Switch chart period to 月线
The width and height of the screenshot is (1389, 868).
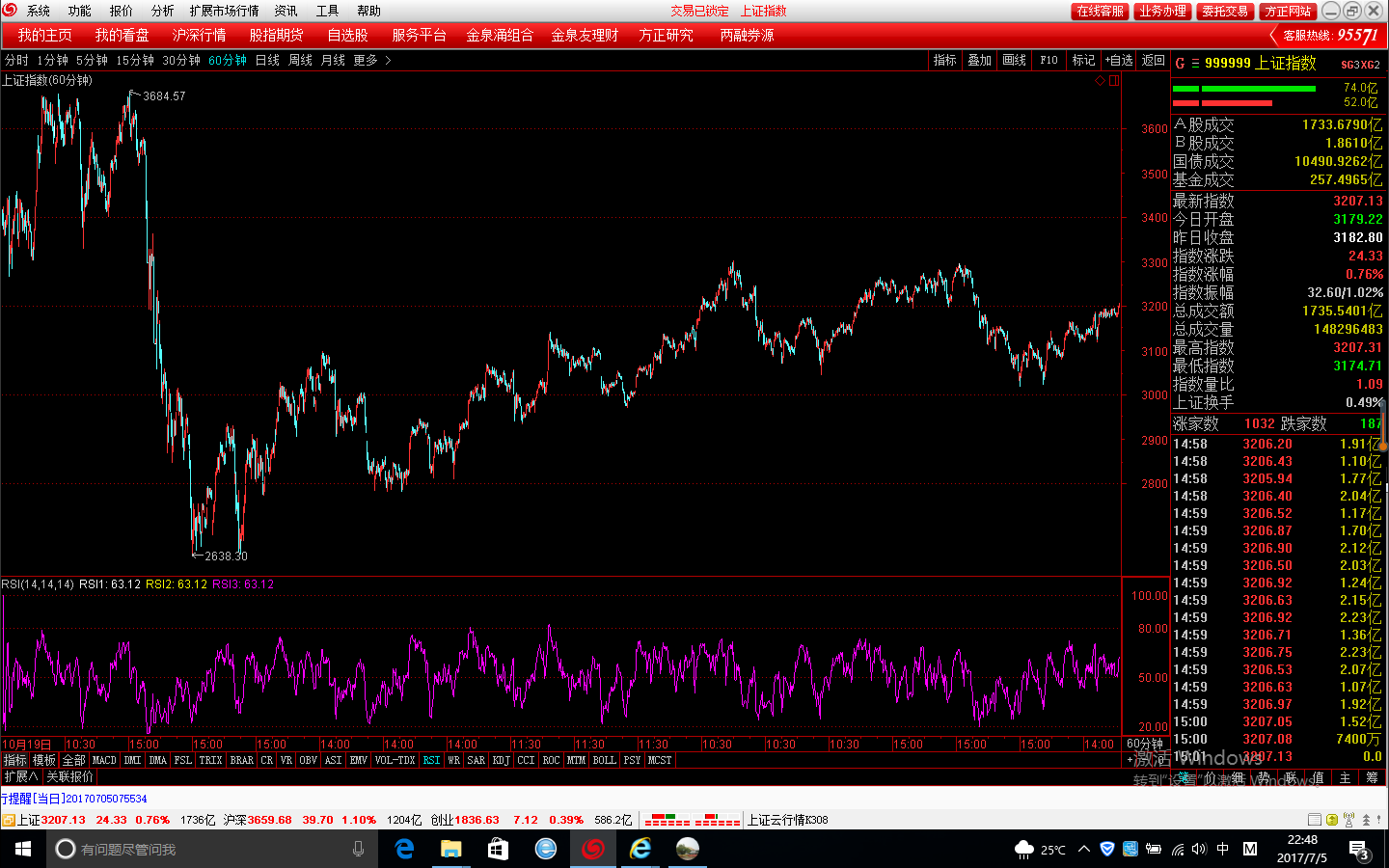[333, 60]
